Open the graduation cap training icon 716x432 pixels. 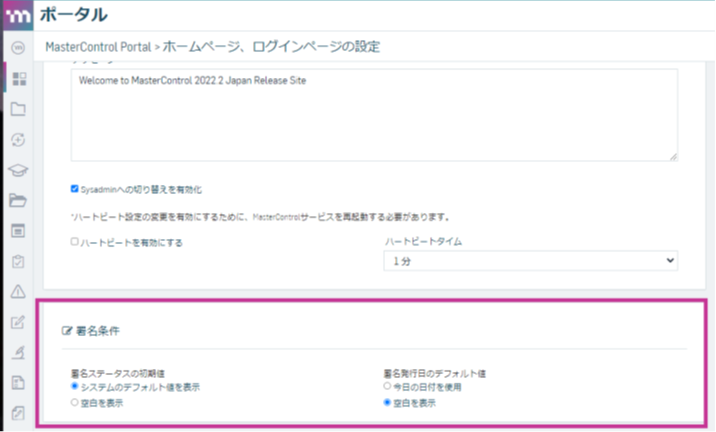(x=18, y=170)
